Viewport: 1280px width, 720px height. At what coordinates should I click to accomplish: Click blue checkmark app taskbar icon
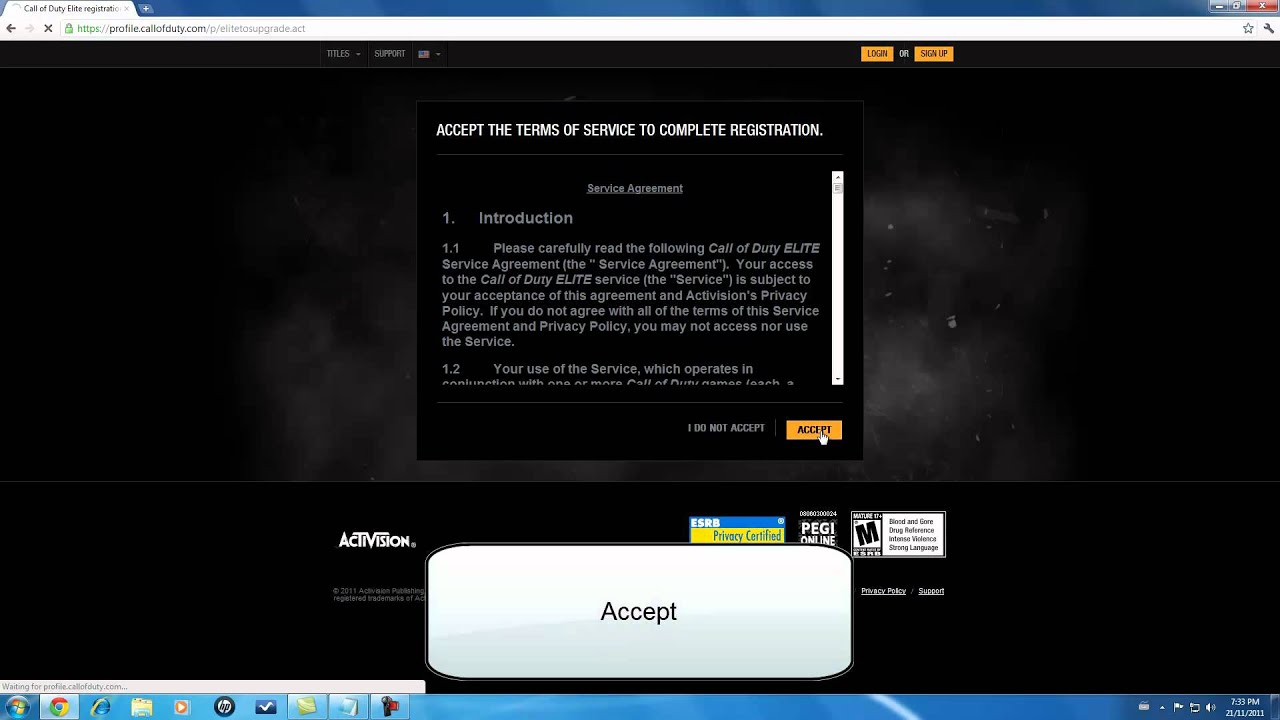pos(265,707)
